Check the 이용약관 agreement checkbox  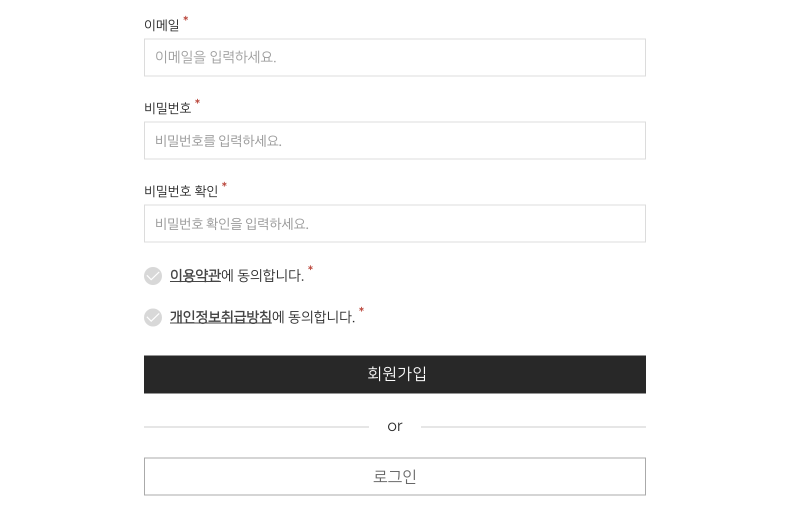tap(153, 276)
